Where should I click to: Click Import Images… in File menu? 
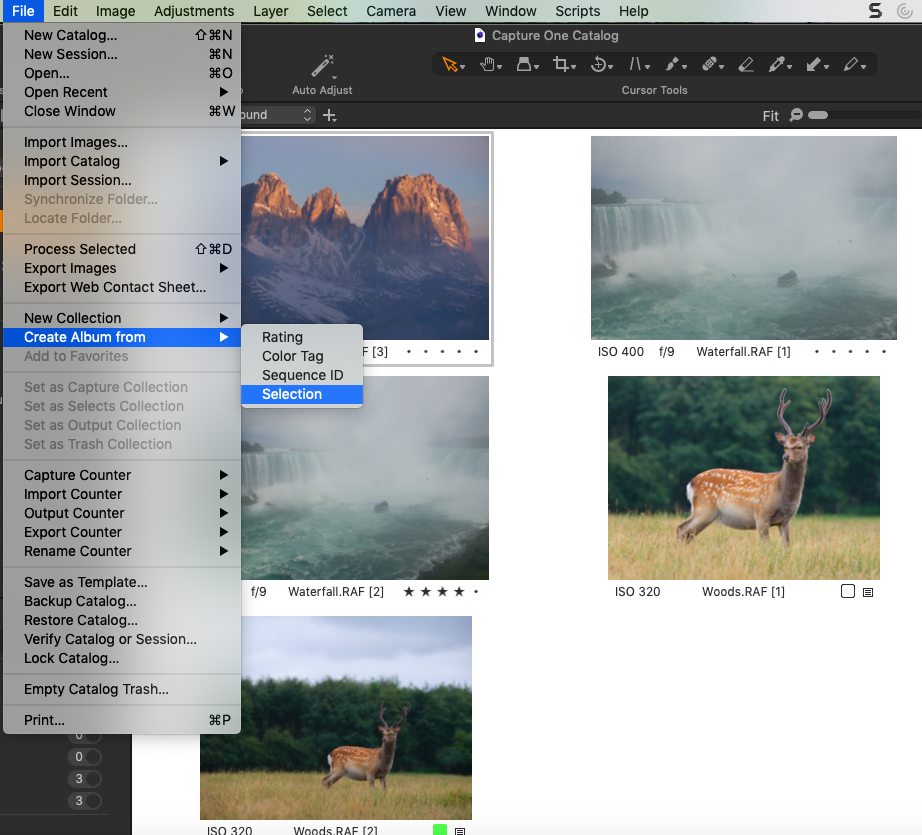pos(122,142)
